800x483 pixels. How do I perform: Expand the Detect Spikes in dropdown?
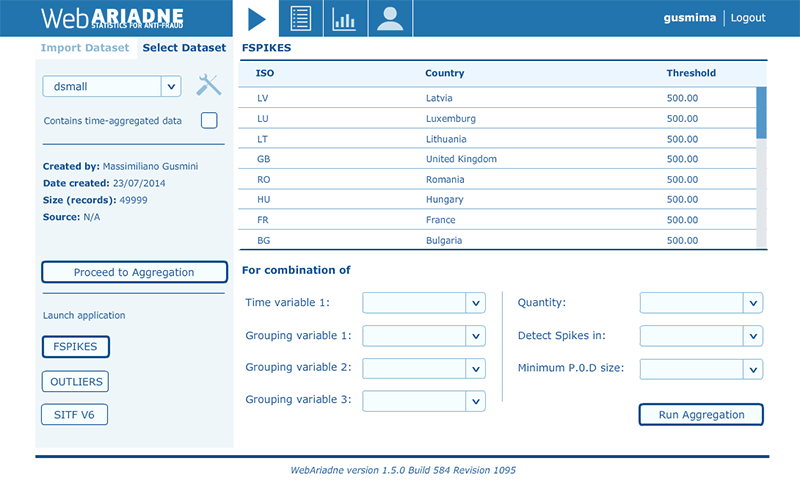coord(752,336)
